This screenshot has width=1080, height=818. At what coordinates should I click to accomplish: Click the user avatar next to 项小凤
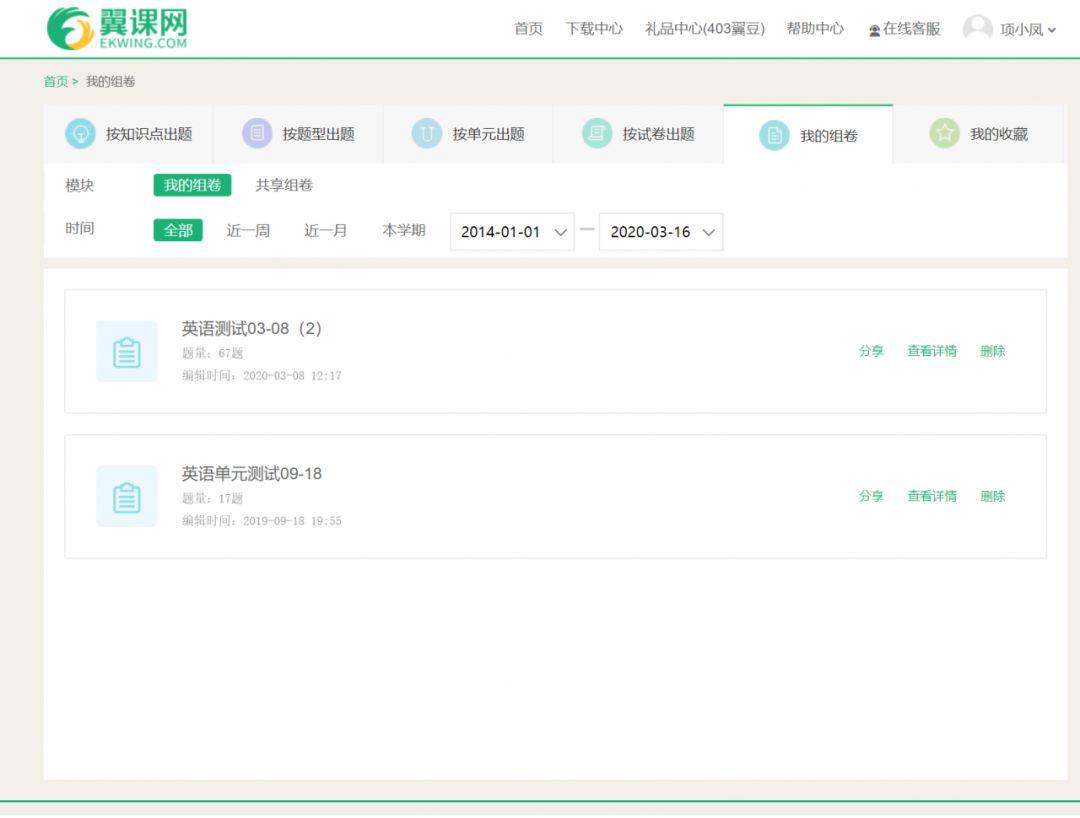(x=977, y=28)
